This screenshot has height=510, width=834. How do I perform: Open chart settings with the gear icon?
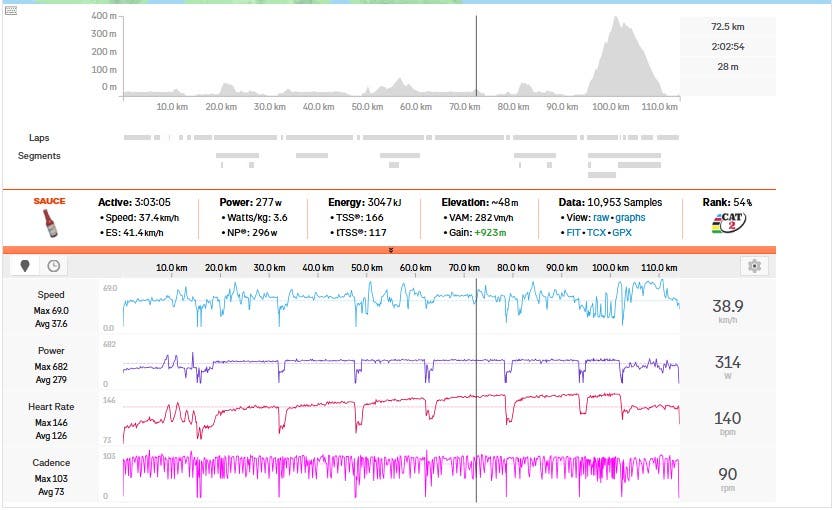click(755, 266)
